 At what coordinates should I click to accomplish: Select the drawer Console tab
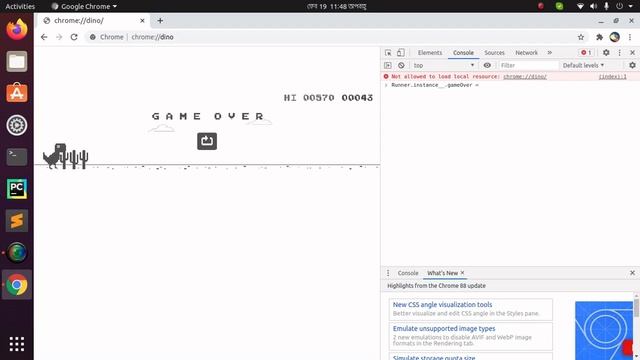point(408,273)
